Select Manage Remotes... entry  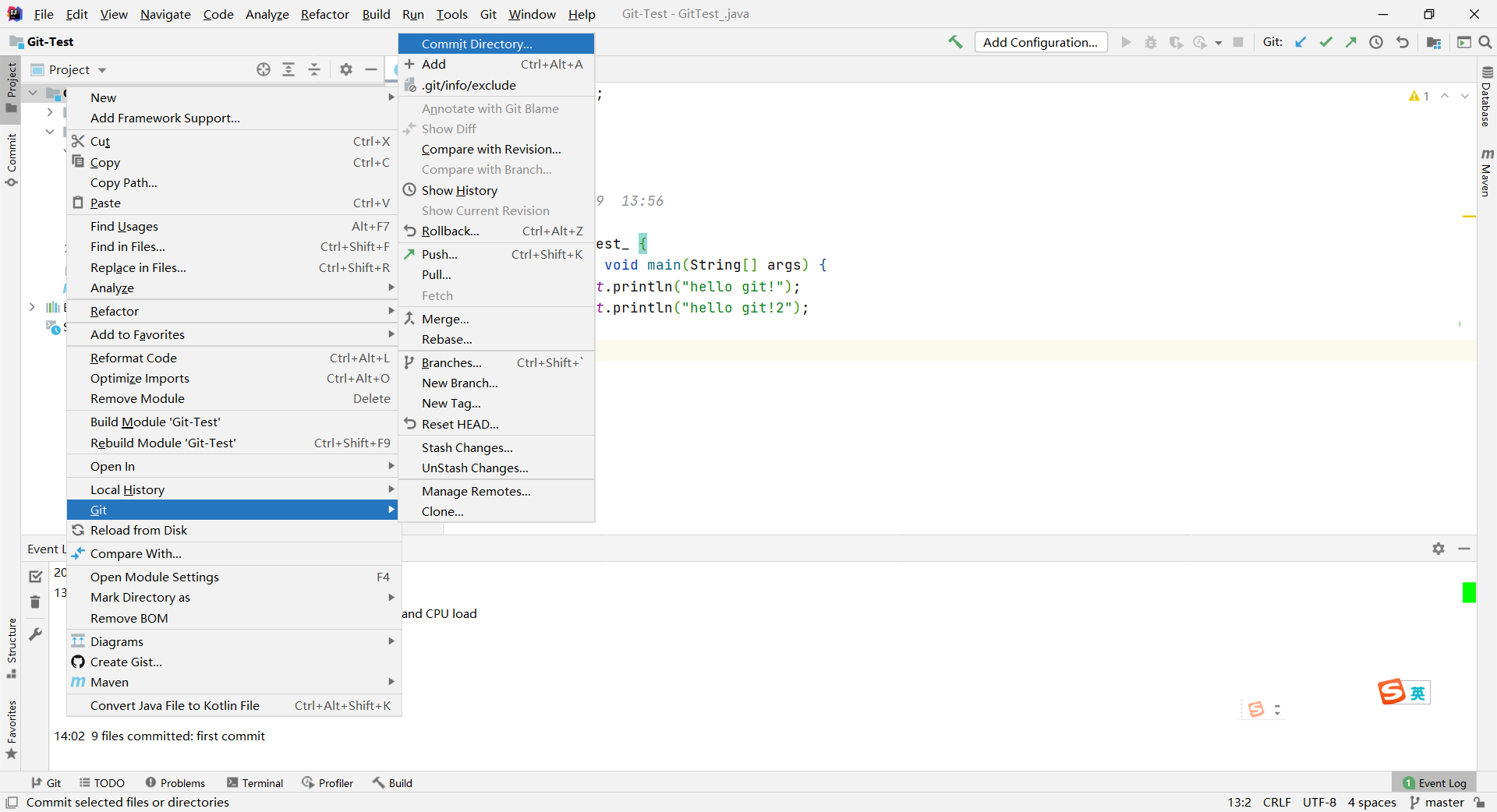pos(496,491)
